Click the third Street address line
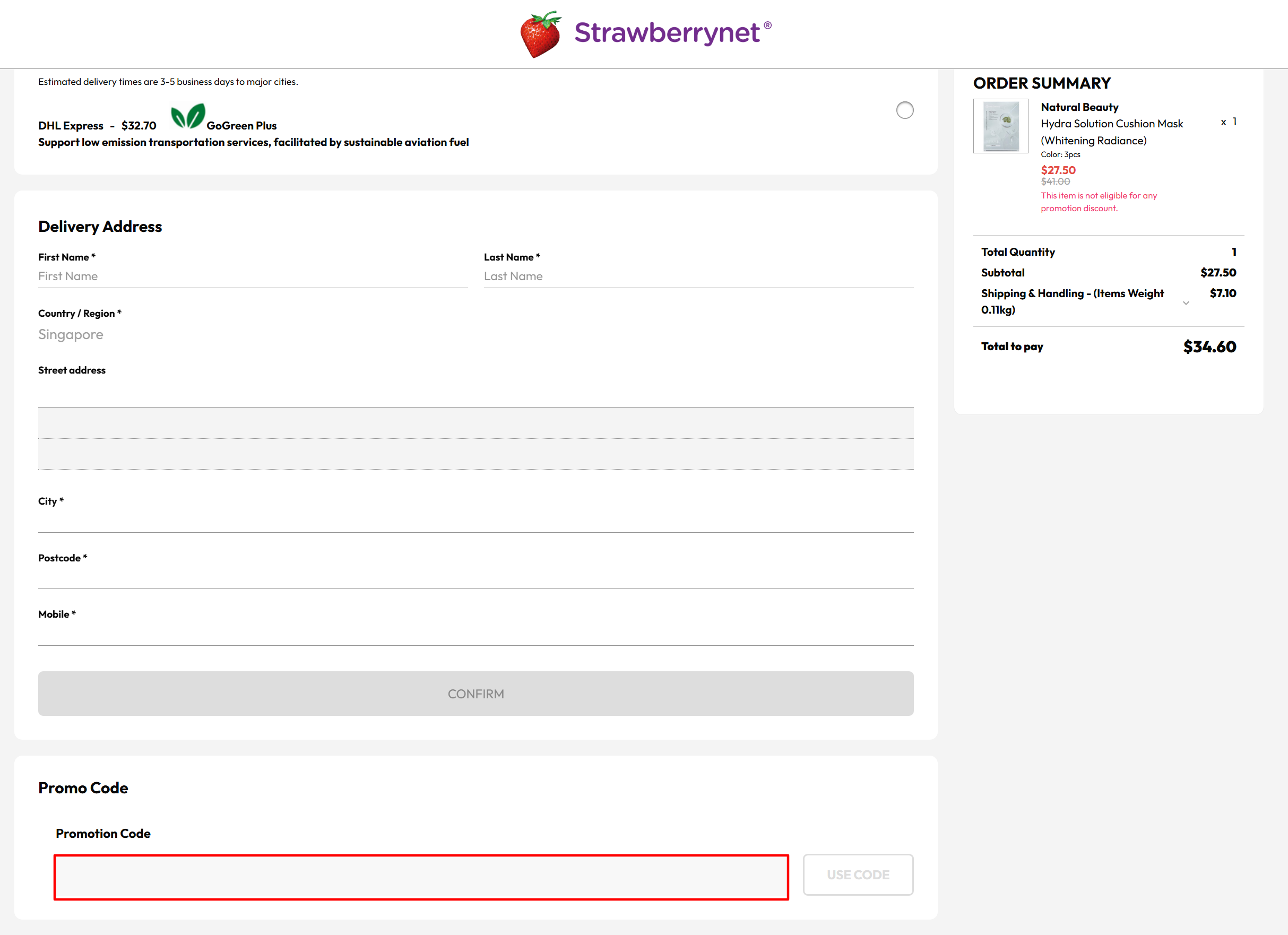 (476, 454)
